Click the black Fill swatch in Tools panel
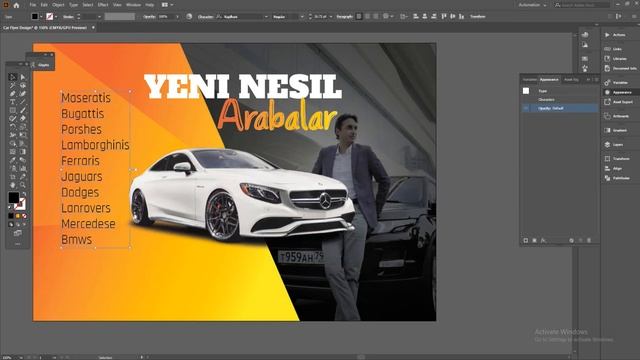 click(13, 198)
